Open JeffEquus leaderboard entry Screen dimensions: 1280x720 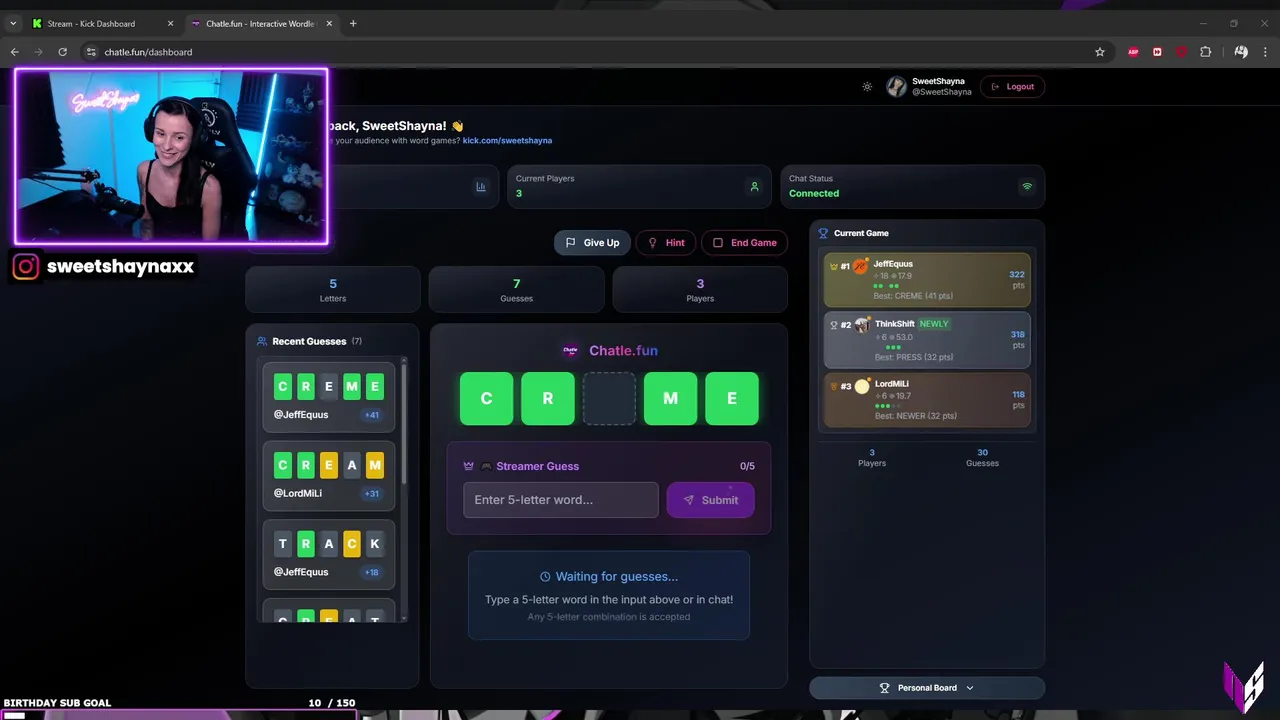[x=927, y=280]
